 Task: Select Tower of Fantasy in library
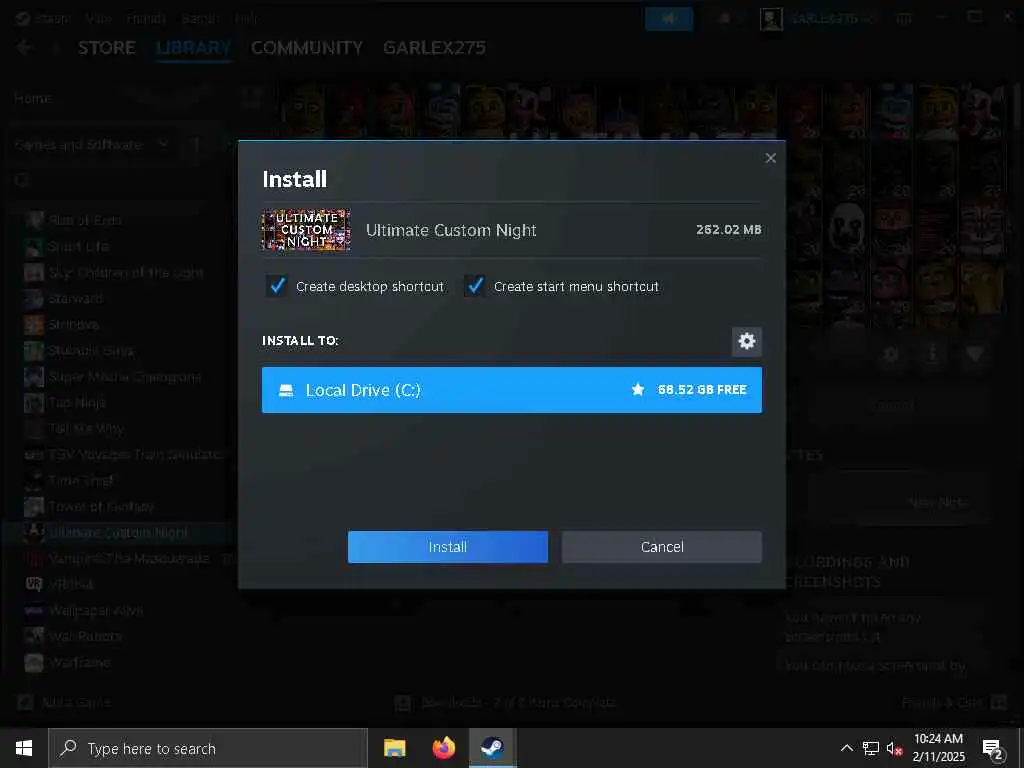point(101,506)
